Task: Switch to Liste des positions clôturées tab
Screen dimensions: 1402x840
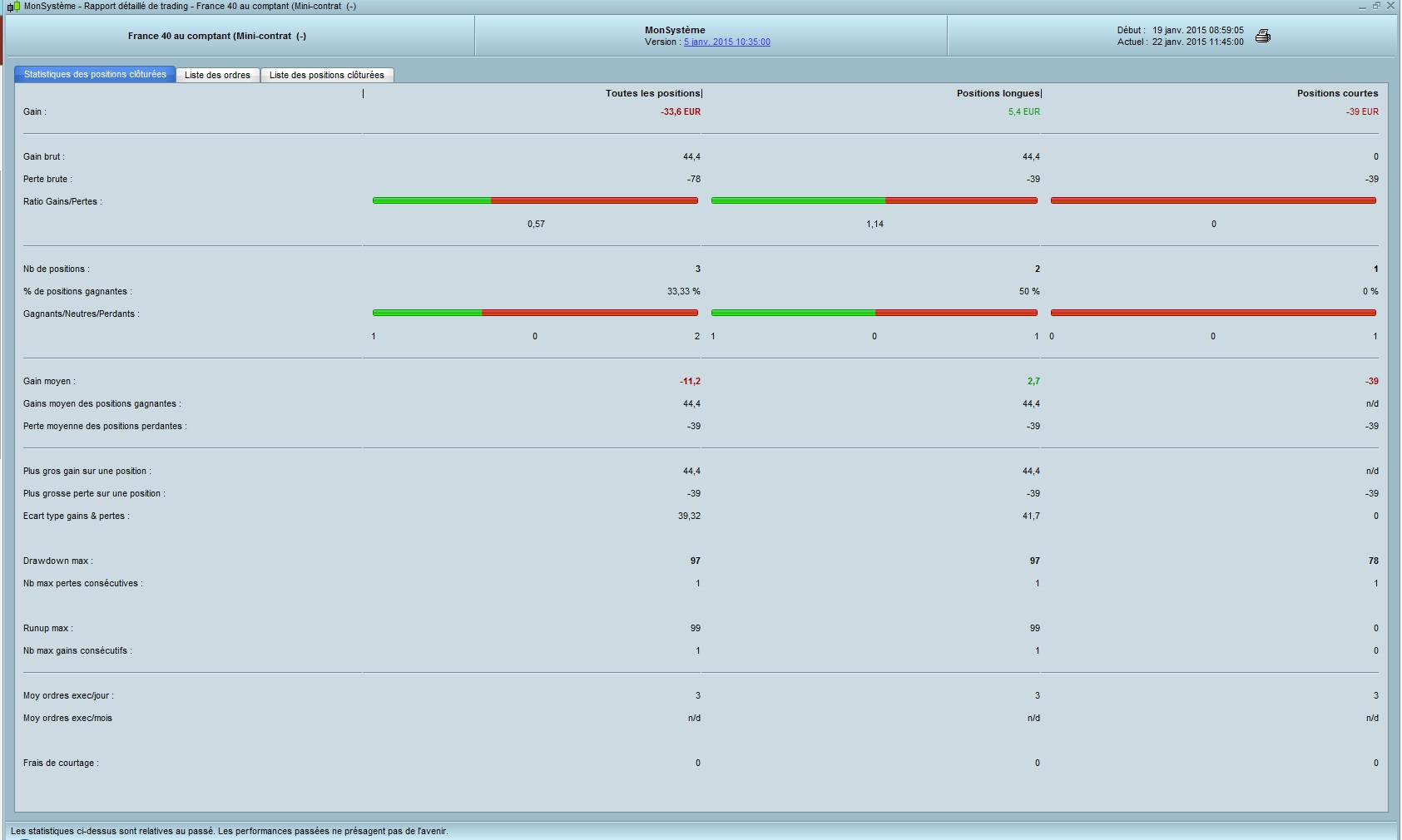Action: click(326, 75)
